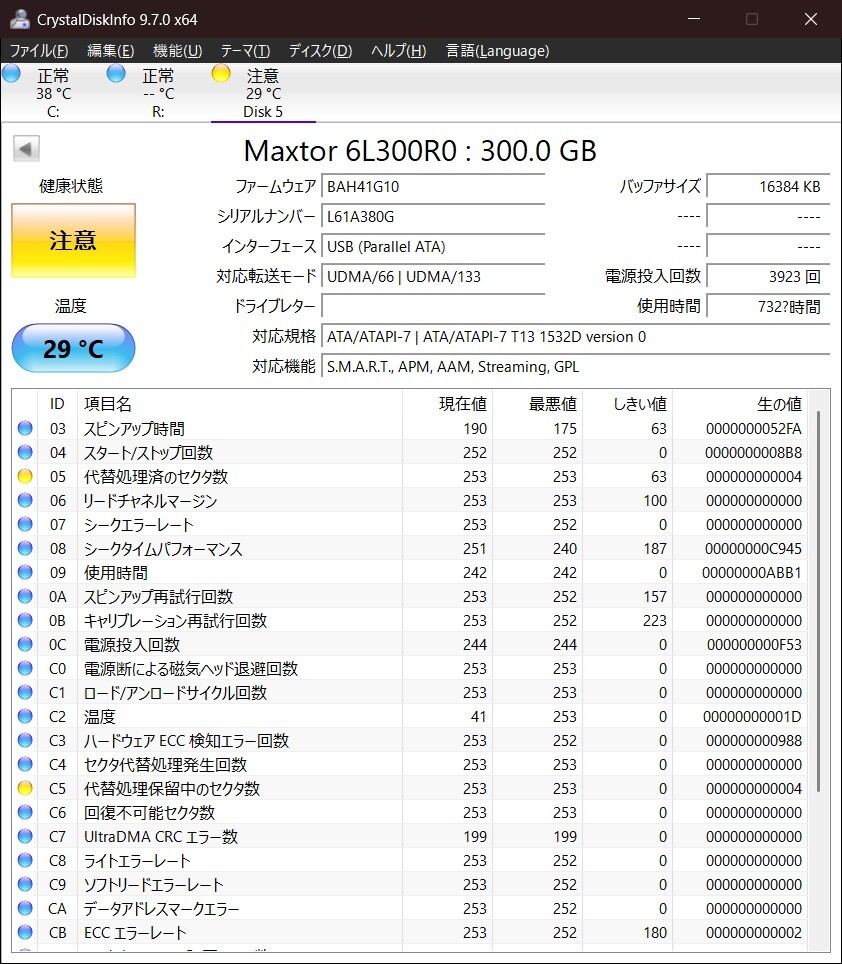
Task: Open the ヘルプ(H) menu
Action: [398, 50]
